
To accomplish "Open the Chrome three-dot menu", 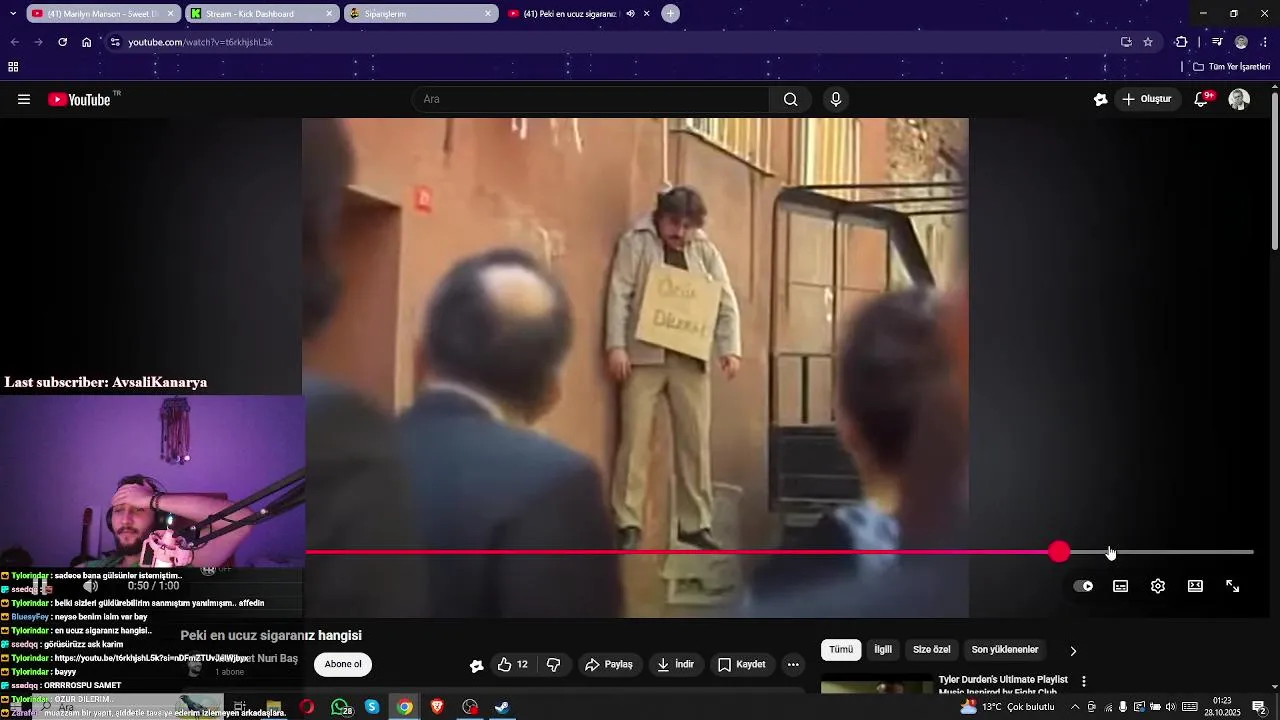I will coord(1265,42).
